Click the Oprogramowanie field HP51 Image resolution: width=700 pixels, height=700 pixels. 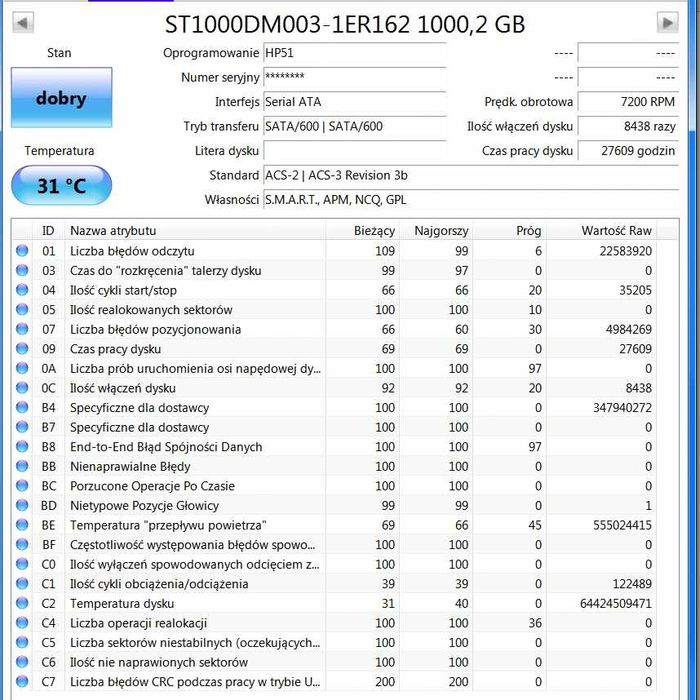pyautogui.click(x=355, y=53)
